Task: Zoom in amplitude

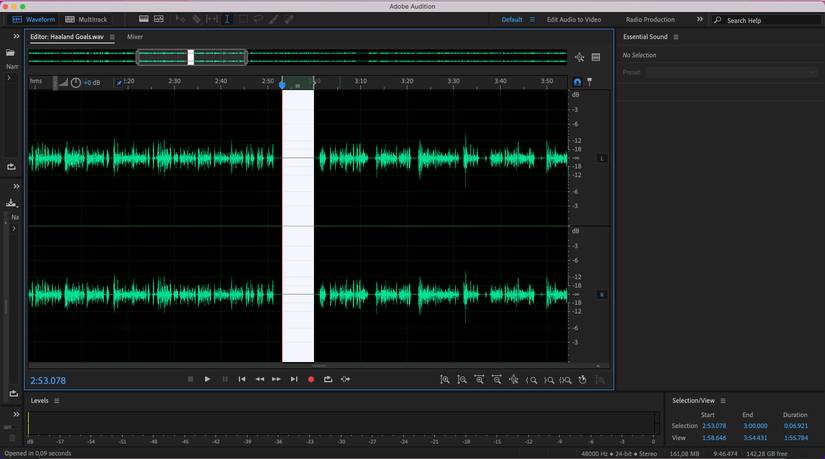Action: click(445, 380)
